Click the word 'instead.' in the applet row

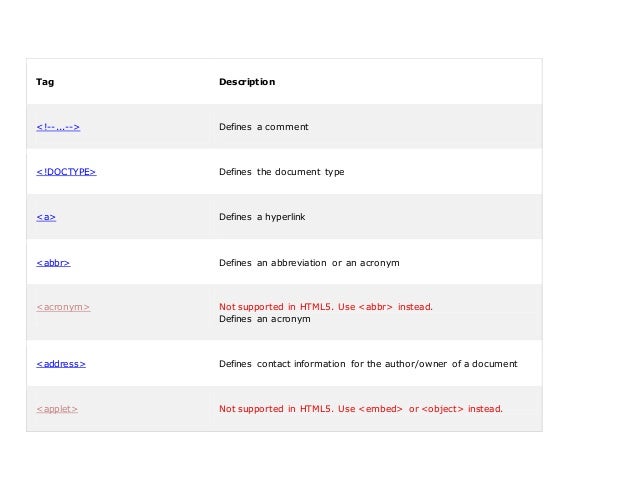[x=485, y=409]
